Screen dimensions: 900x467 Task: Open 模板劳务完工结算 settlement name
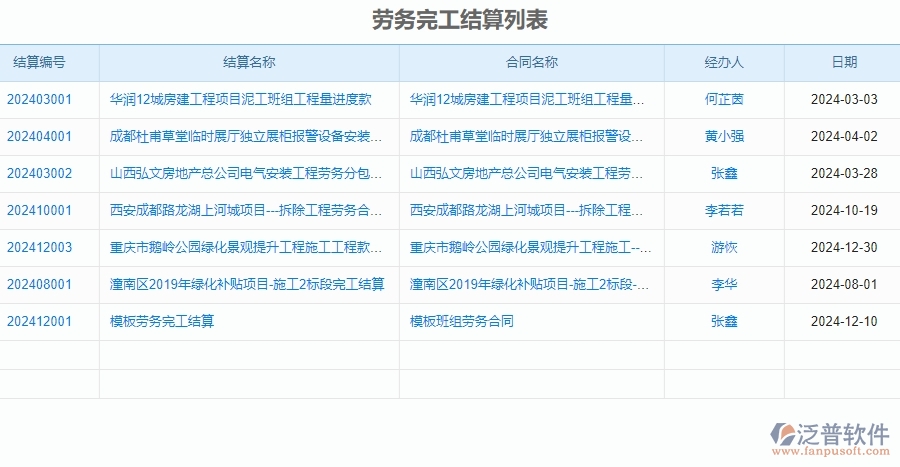click(x=162, y=322)
